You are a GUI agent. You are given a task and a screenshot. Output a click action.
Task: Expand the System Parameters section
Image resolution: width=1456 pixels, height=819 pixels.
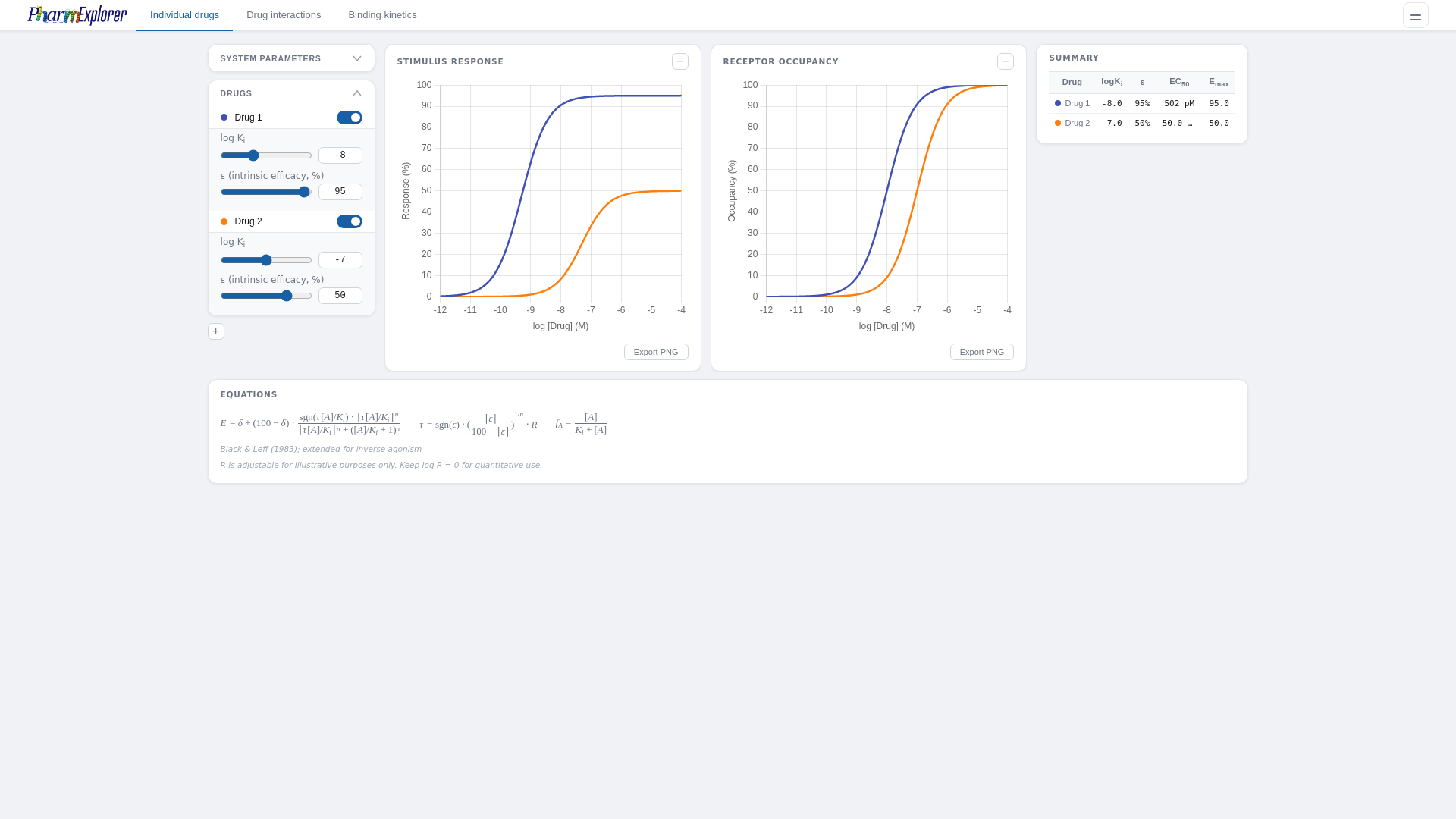(x=291, y=58)
